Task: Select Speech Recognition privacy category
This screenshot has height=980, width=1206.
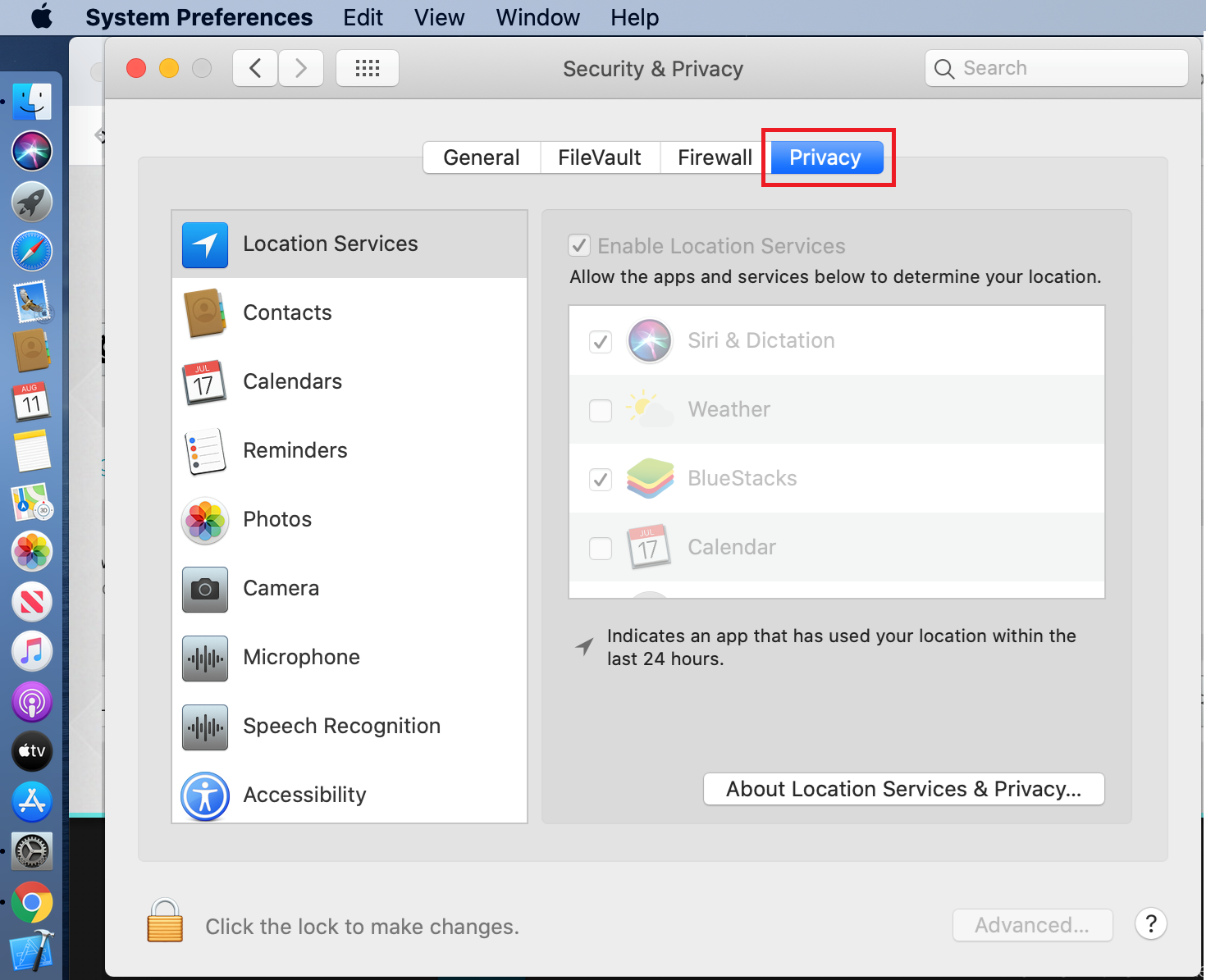Action: tap(349, 726)
